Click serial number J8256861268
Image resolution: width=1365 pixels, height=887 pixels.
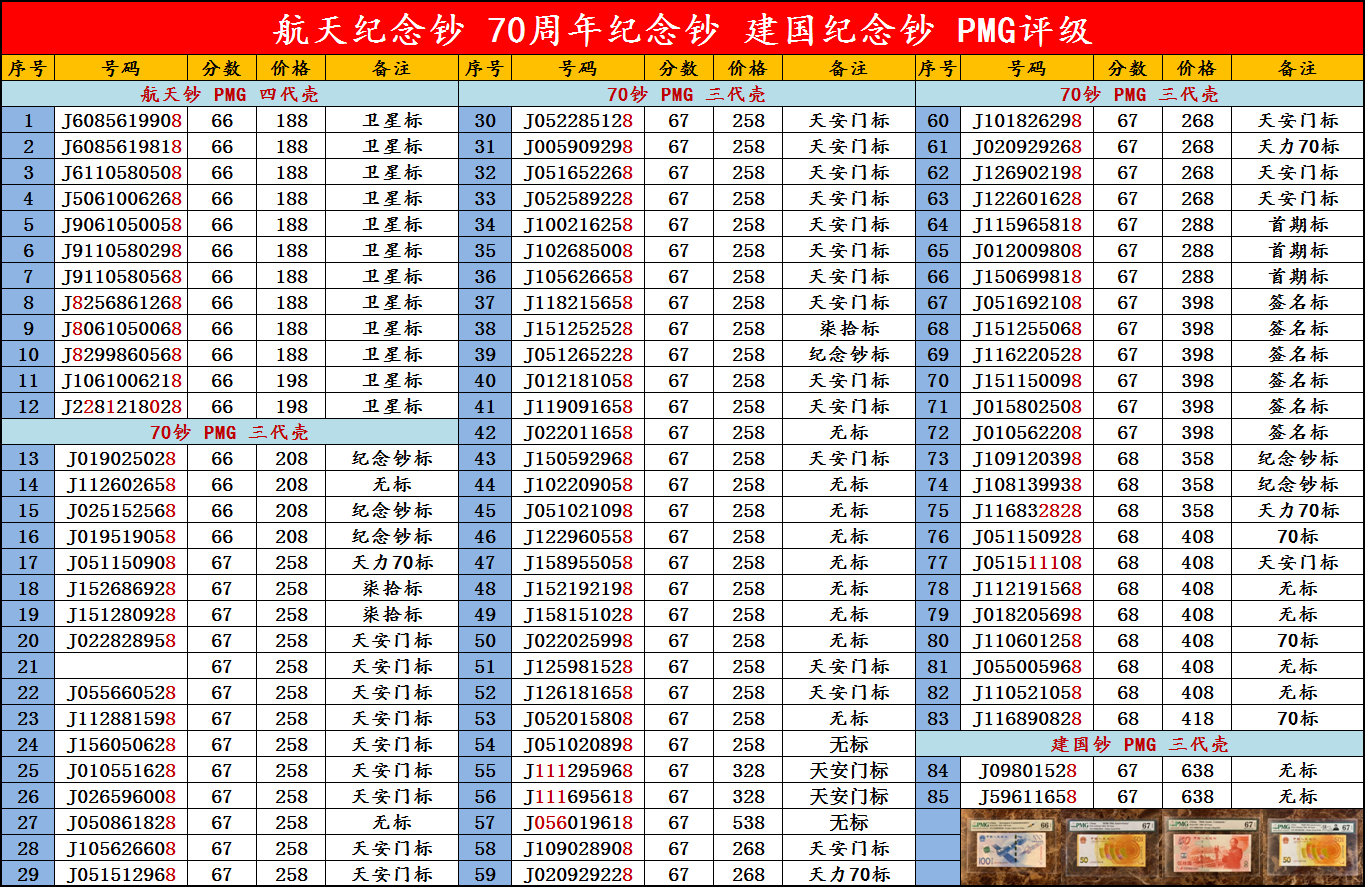[121, 302]
